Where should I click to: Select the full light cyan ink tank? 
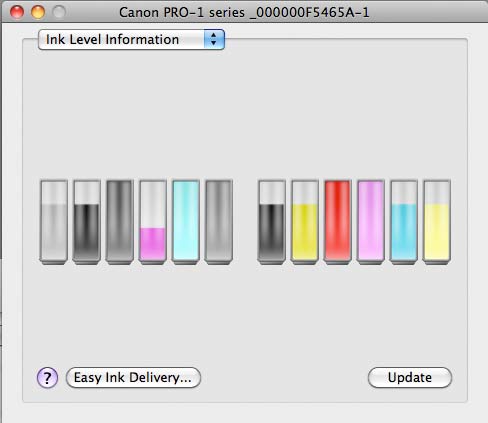click(x=186, y=222)
